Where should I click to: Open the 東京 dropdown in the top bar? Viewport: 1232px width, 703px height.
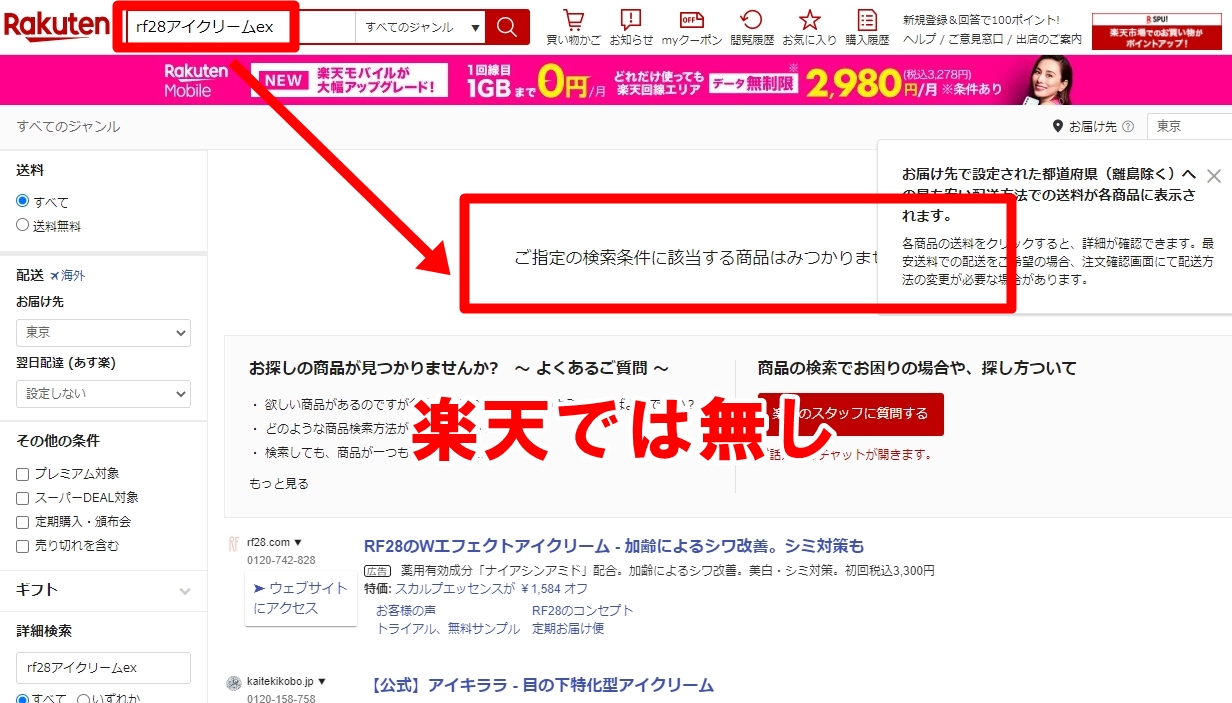[x=1189, y=126]
